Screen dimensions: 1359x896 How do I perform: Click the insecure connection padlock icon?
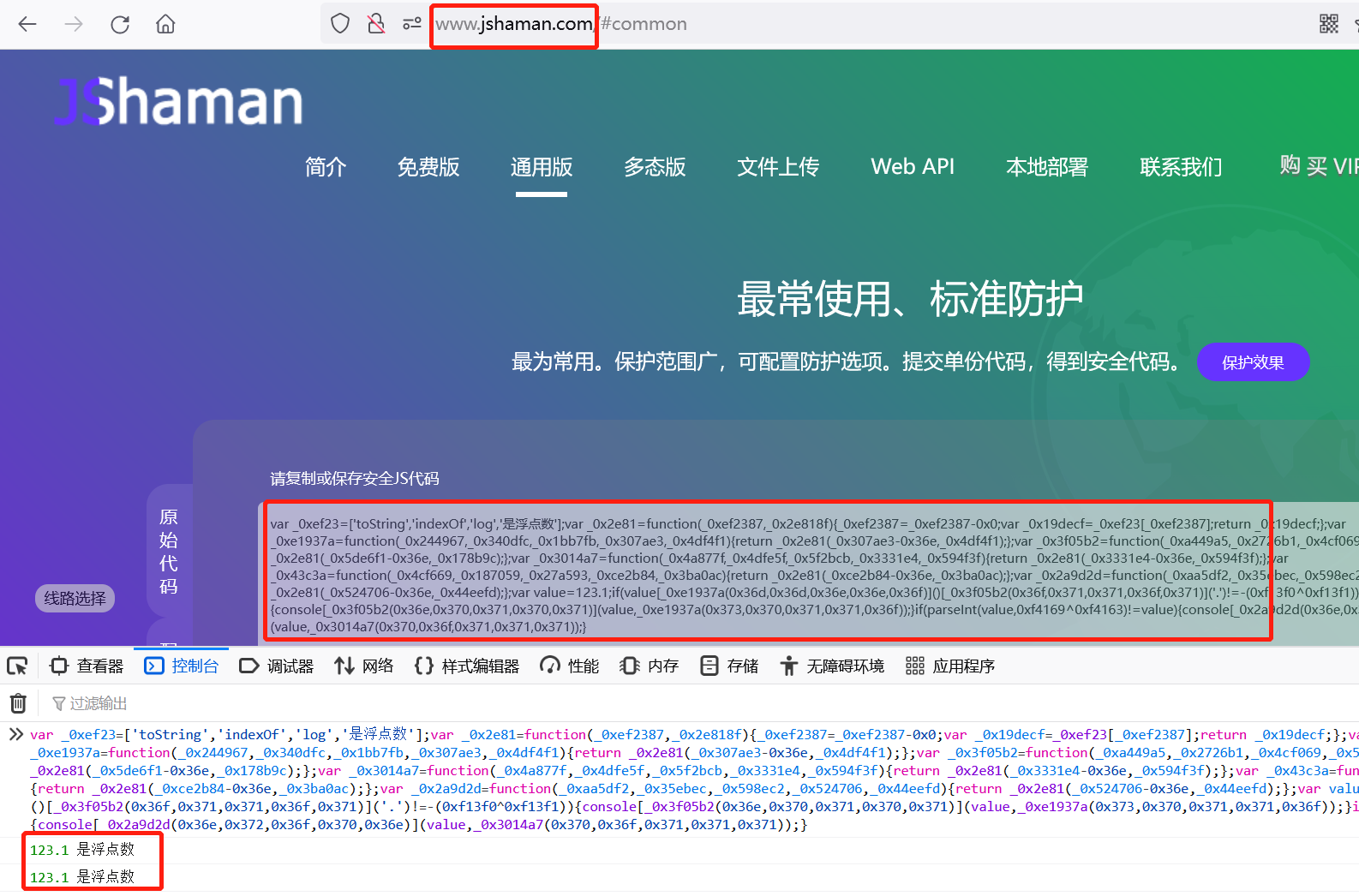[376, 24]
